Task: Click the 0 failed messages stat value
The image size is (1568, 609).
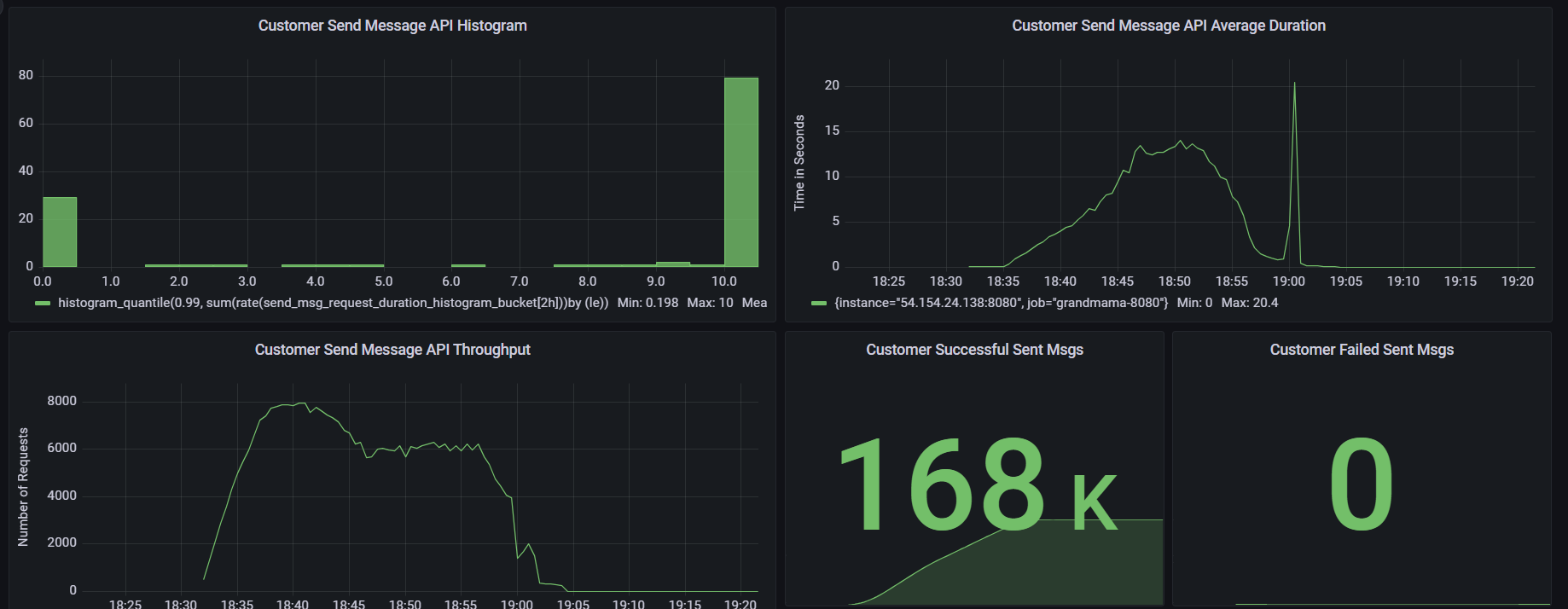Action: coord(1362,484)
